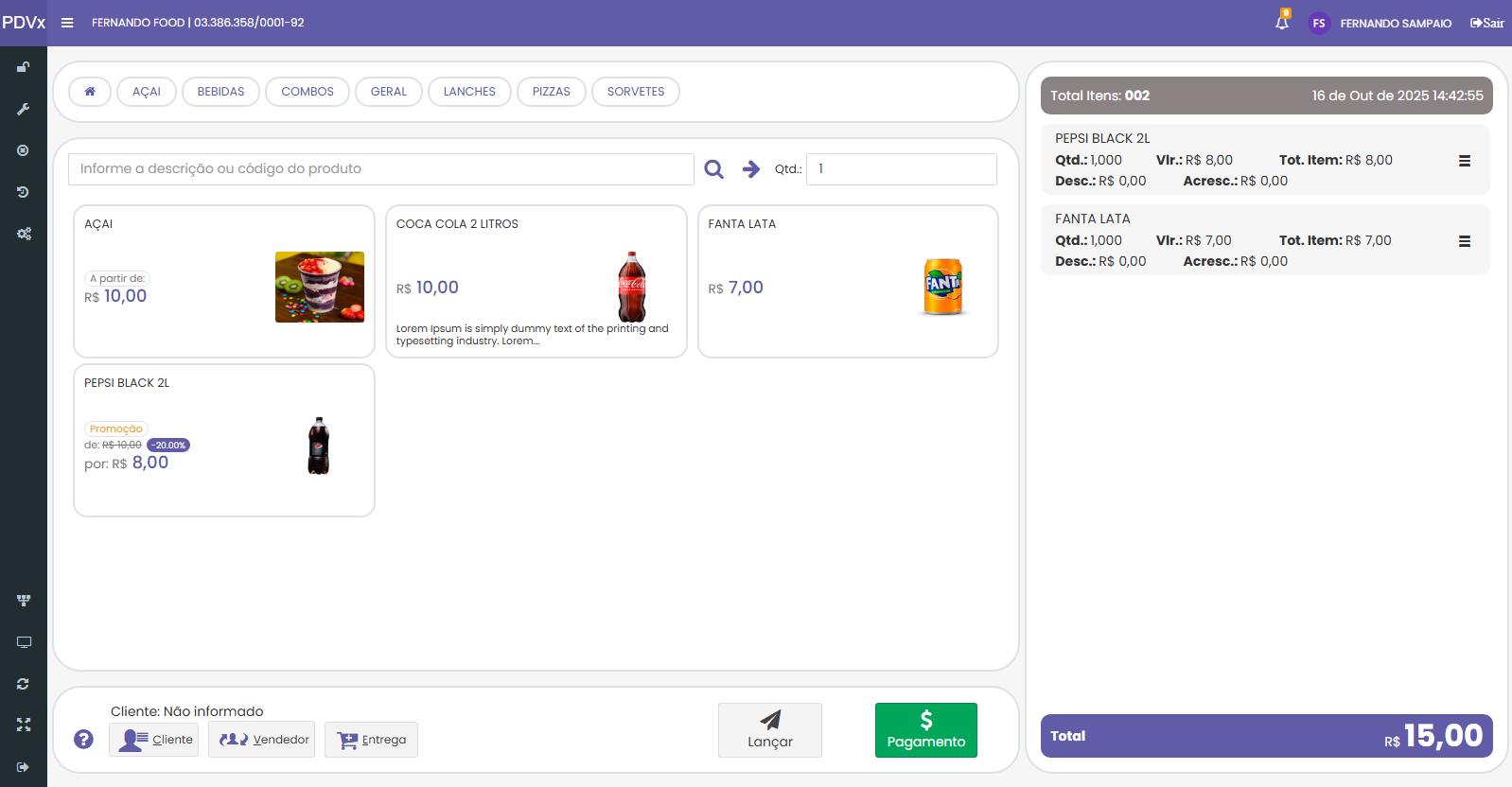Open the wrench tools sidebar icon
This screenshot has width=1512, height=787.
click(x=24, y=109)
